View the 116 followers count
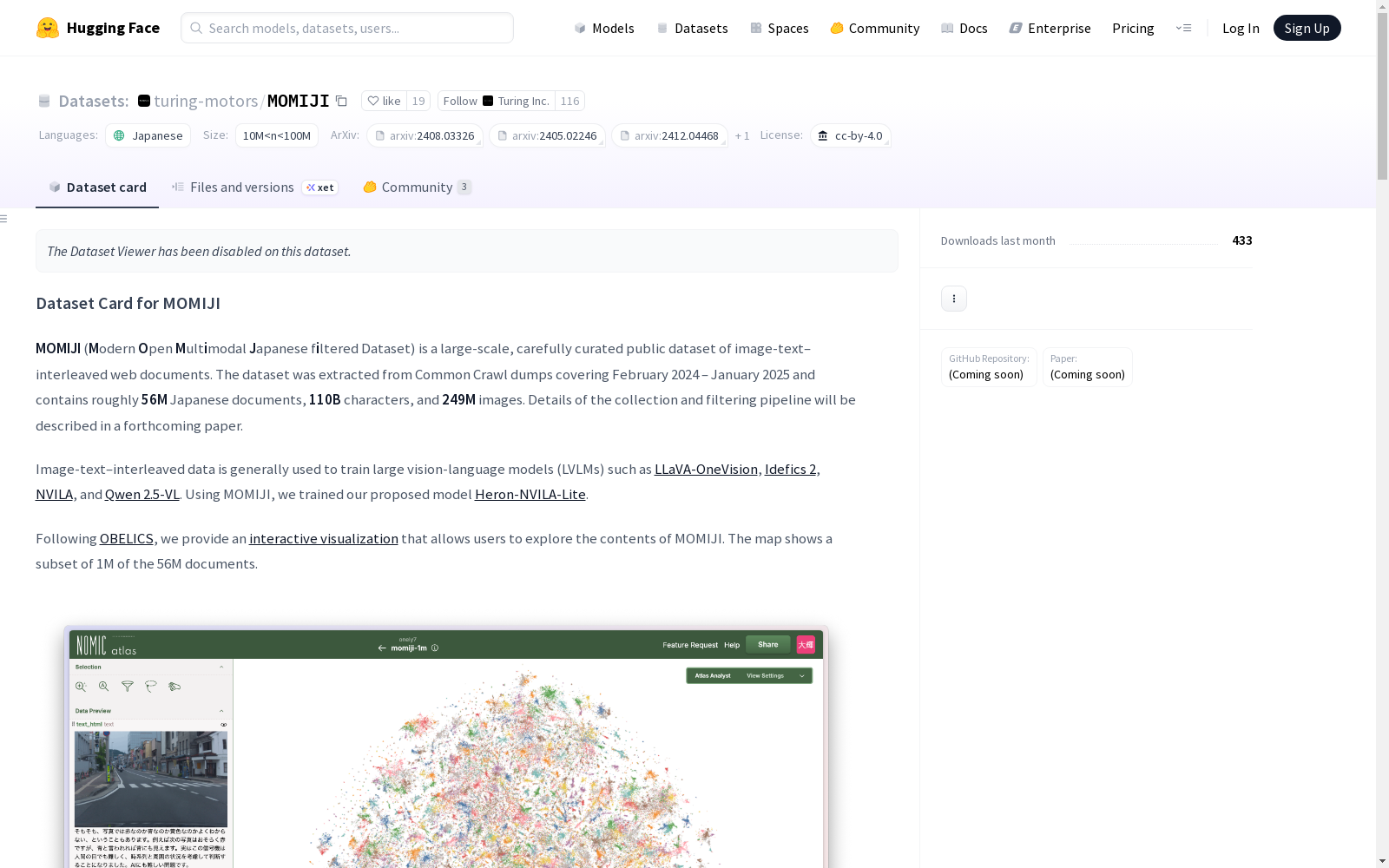Image resolution: width=1389 pixels, height=868 pixels. (x=569, y=101)
